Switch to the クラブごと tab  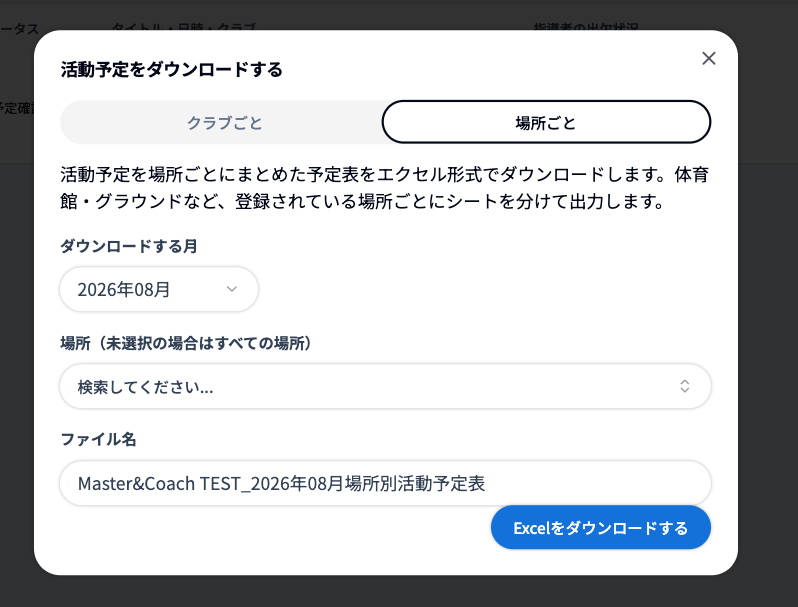point(224,123)
